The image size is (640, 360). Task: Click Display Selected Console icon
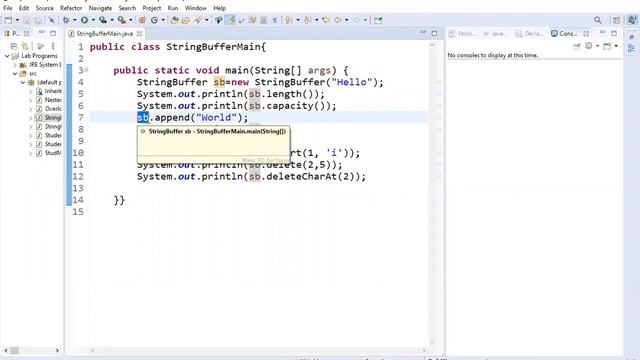pyautogui.click(x=589, y=46)
